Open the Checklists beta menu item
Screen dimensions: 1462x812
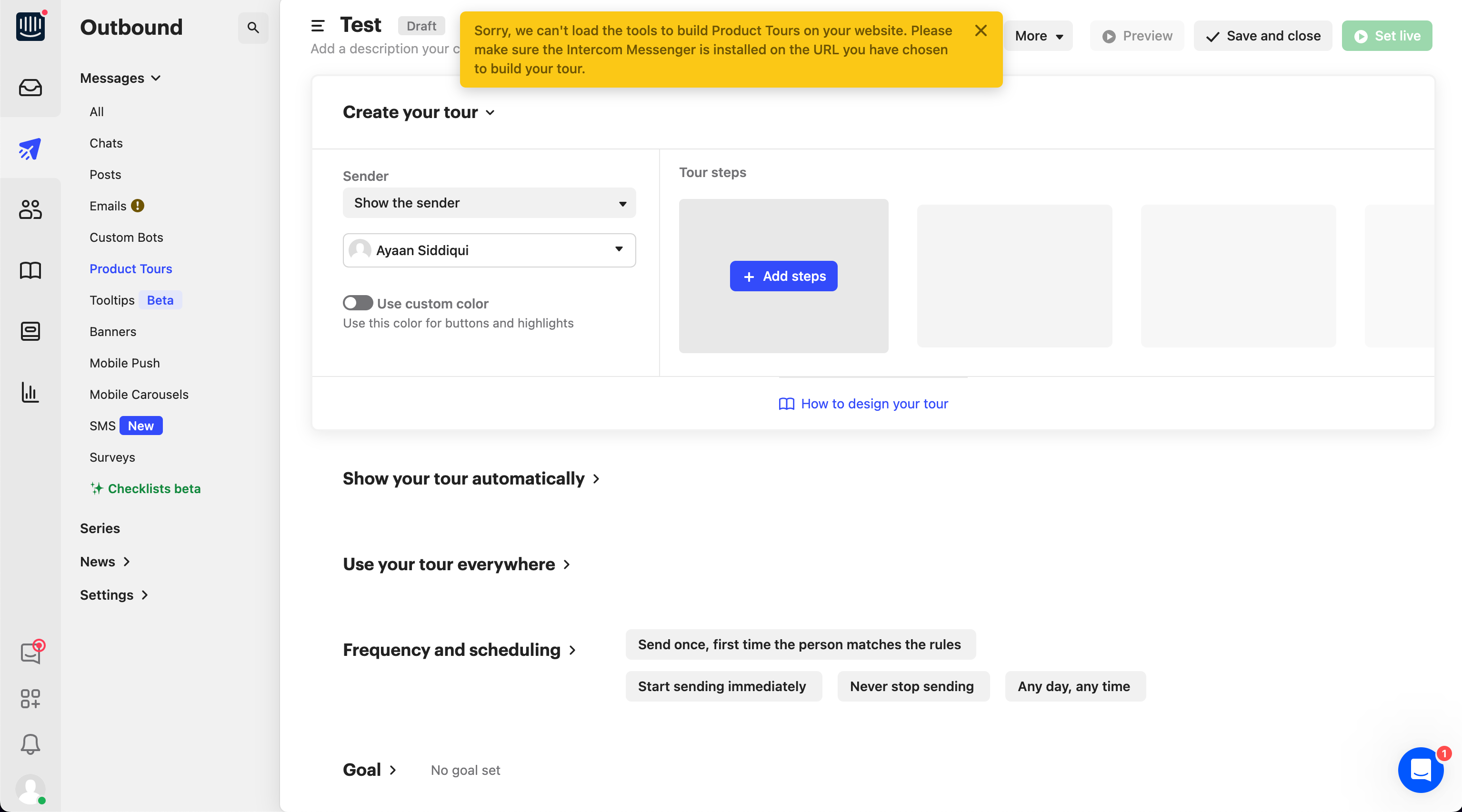coord(155,489)
